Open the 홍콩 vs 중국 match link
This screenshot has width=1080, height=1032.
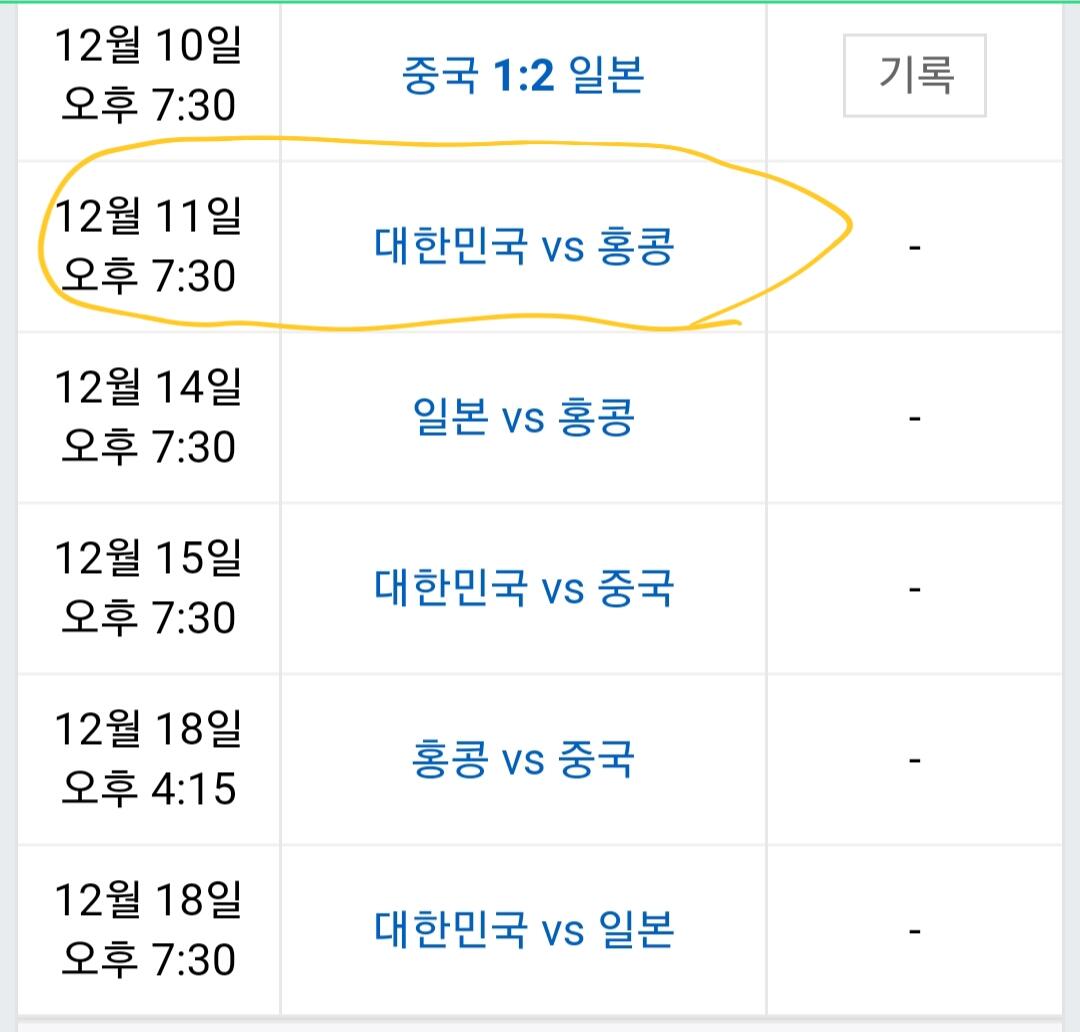tap(523, 759)
